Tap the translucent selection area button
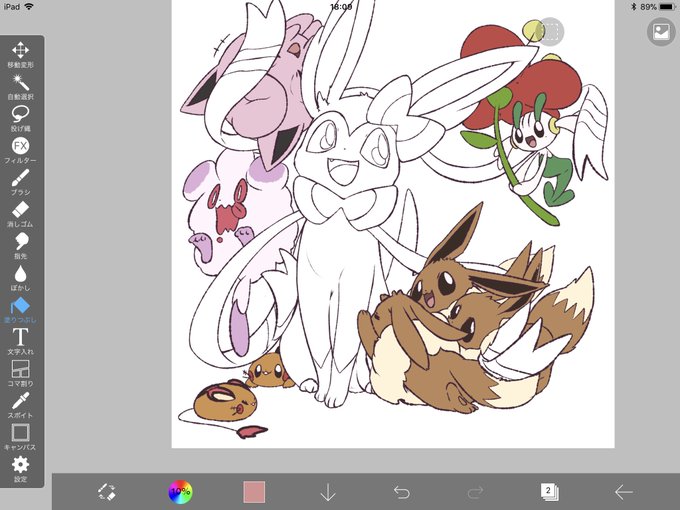Image resolution: width=680 pixels, height=510 pixels. point(550,32)
